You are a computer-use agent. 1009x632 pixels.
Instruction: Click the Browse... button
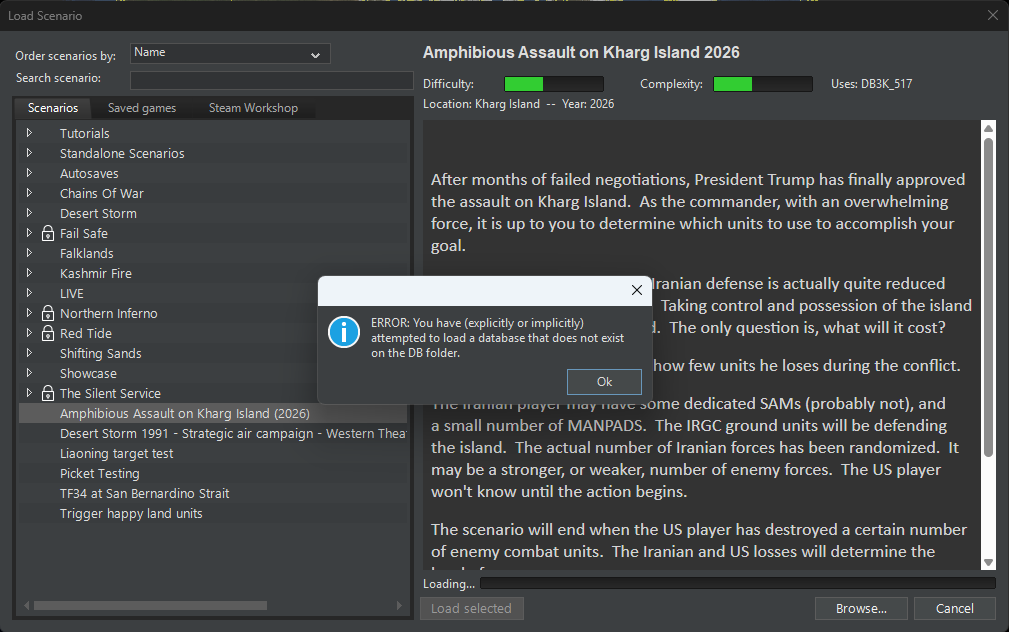pyautogui.click(x=861, y=608)
